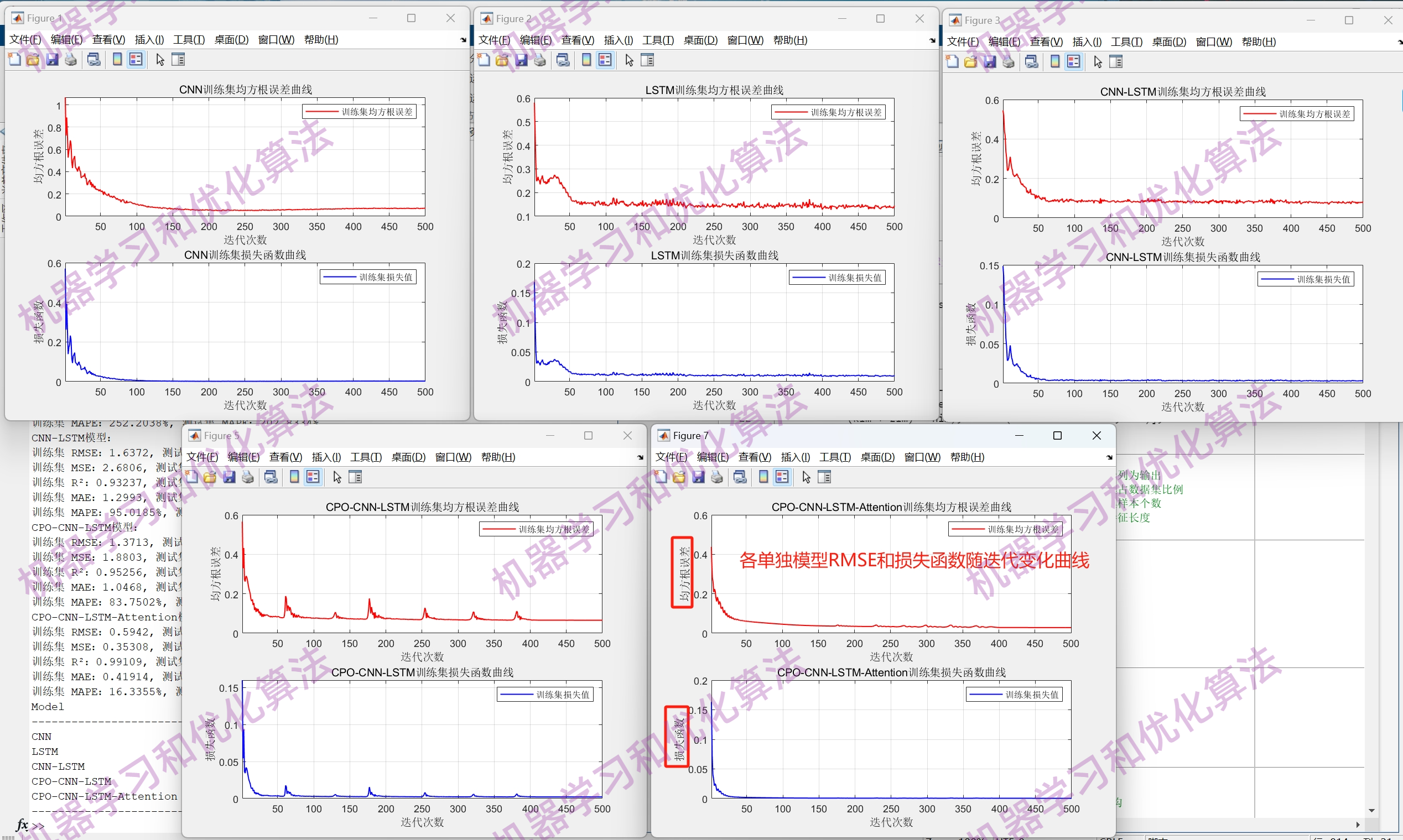Expand dock arrow on Figure 1 menu bar
1403x840 pixels.
[463, 40]
